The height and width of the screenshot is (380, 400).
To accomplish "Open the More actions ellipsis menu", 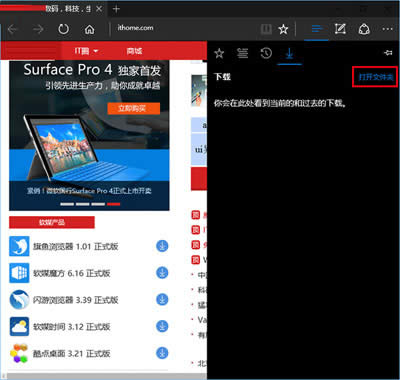I will point(388,29).
